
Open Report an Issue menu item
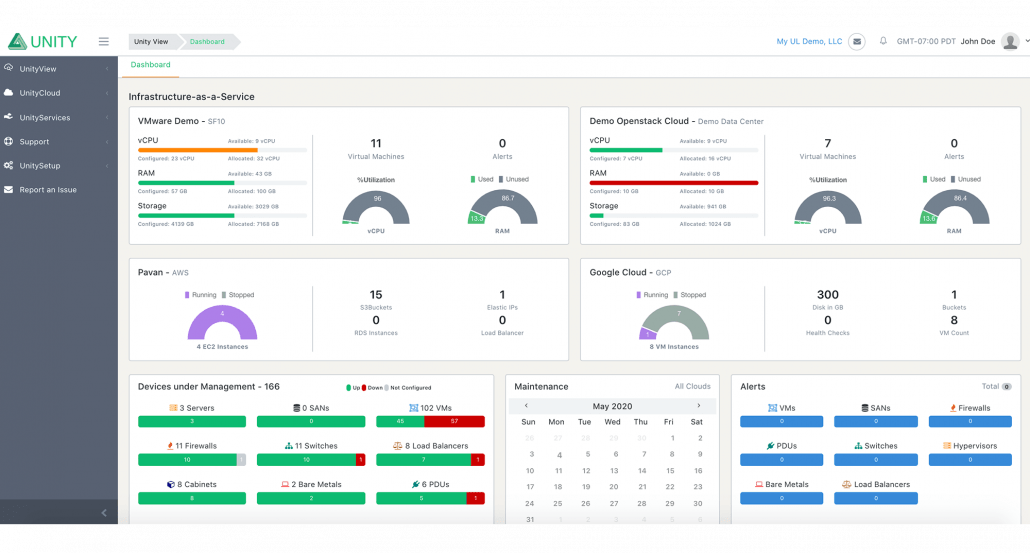pos(59,190)
